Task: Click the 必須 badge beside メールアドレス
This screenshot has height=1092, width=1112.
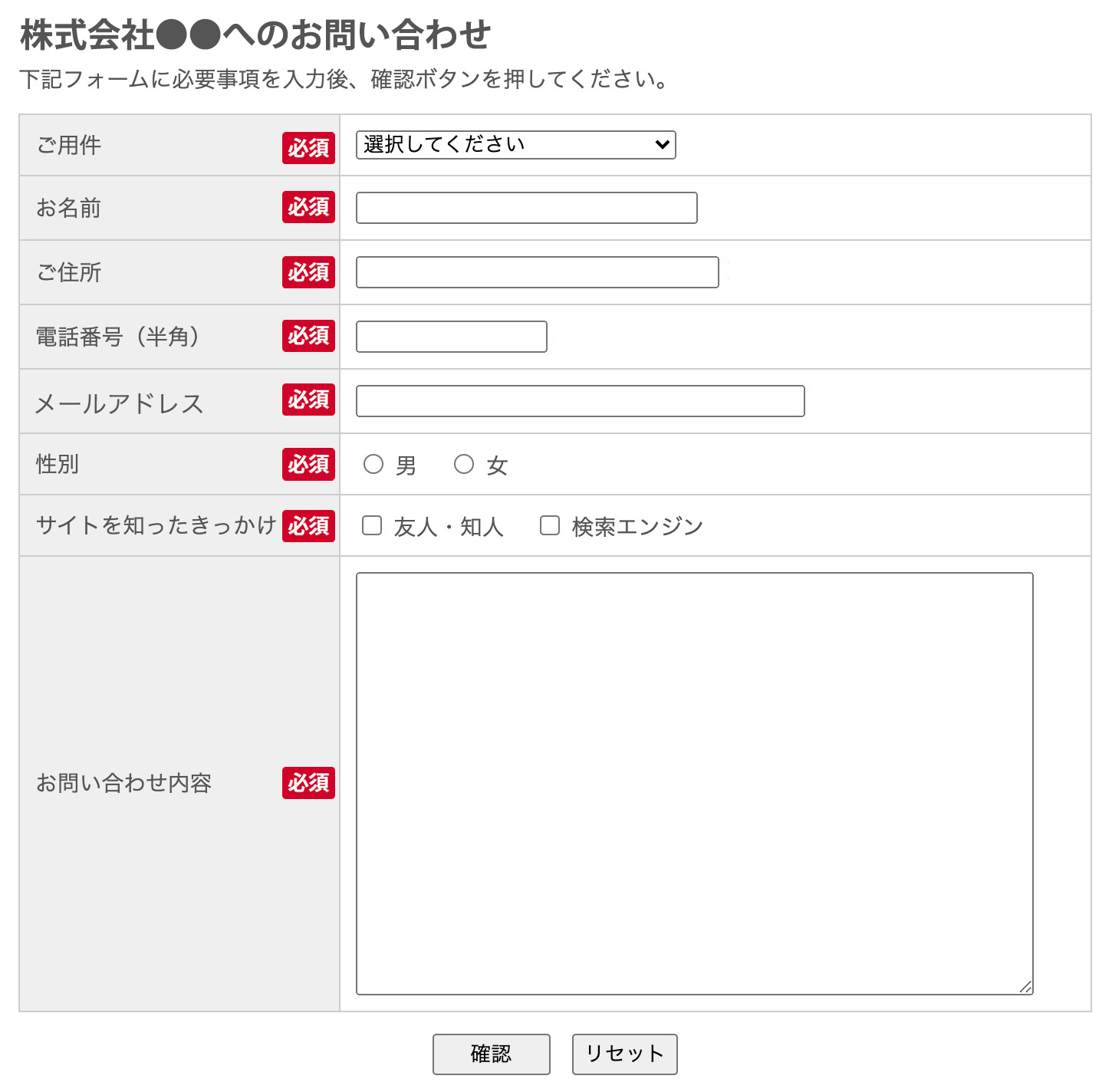Action: (308, 400)
